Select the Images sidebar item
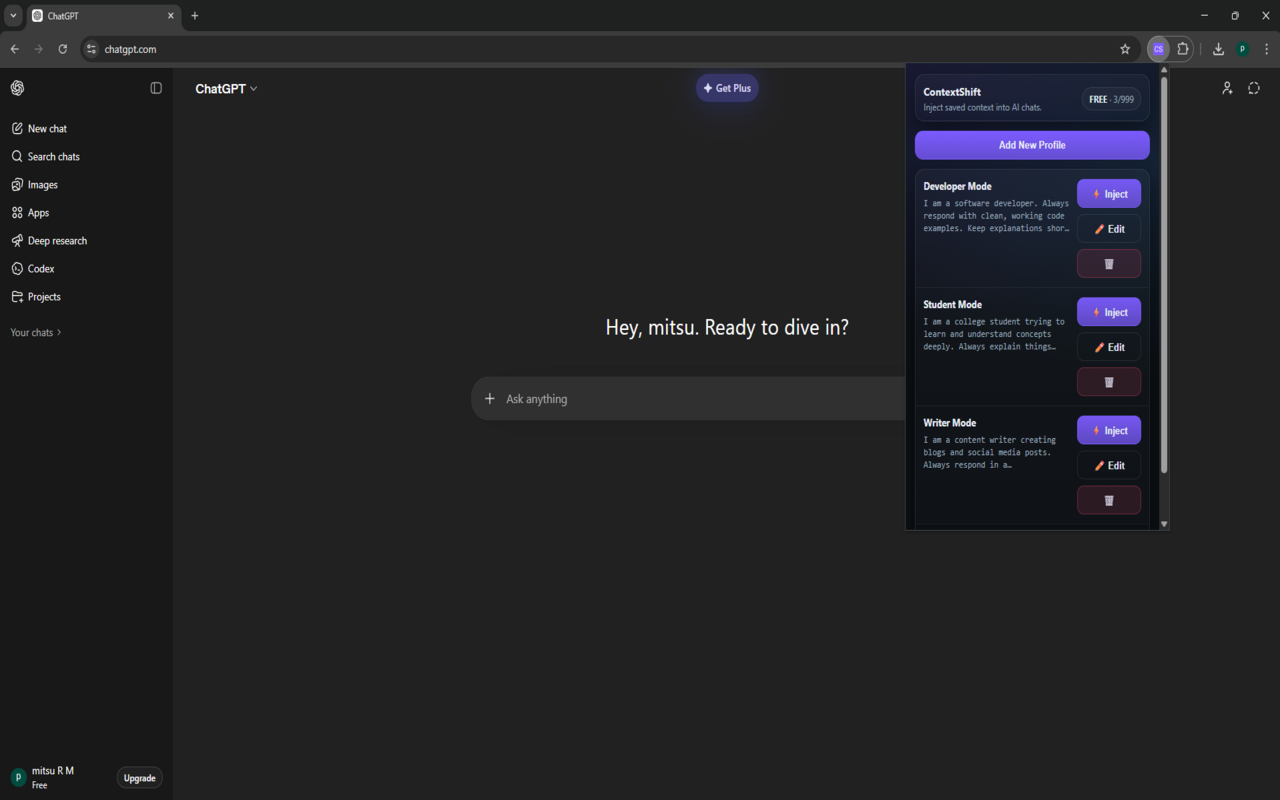Image resolution: width=1280 pixels, height=800 pixels. coord(42,185)
